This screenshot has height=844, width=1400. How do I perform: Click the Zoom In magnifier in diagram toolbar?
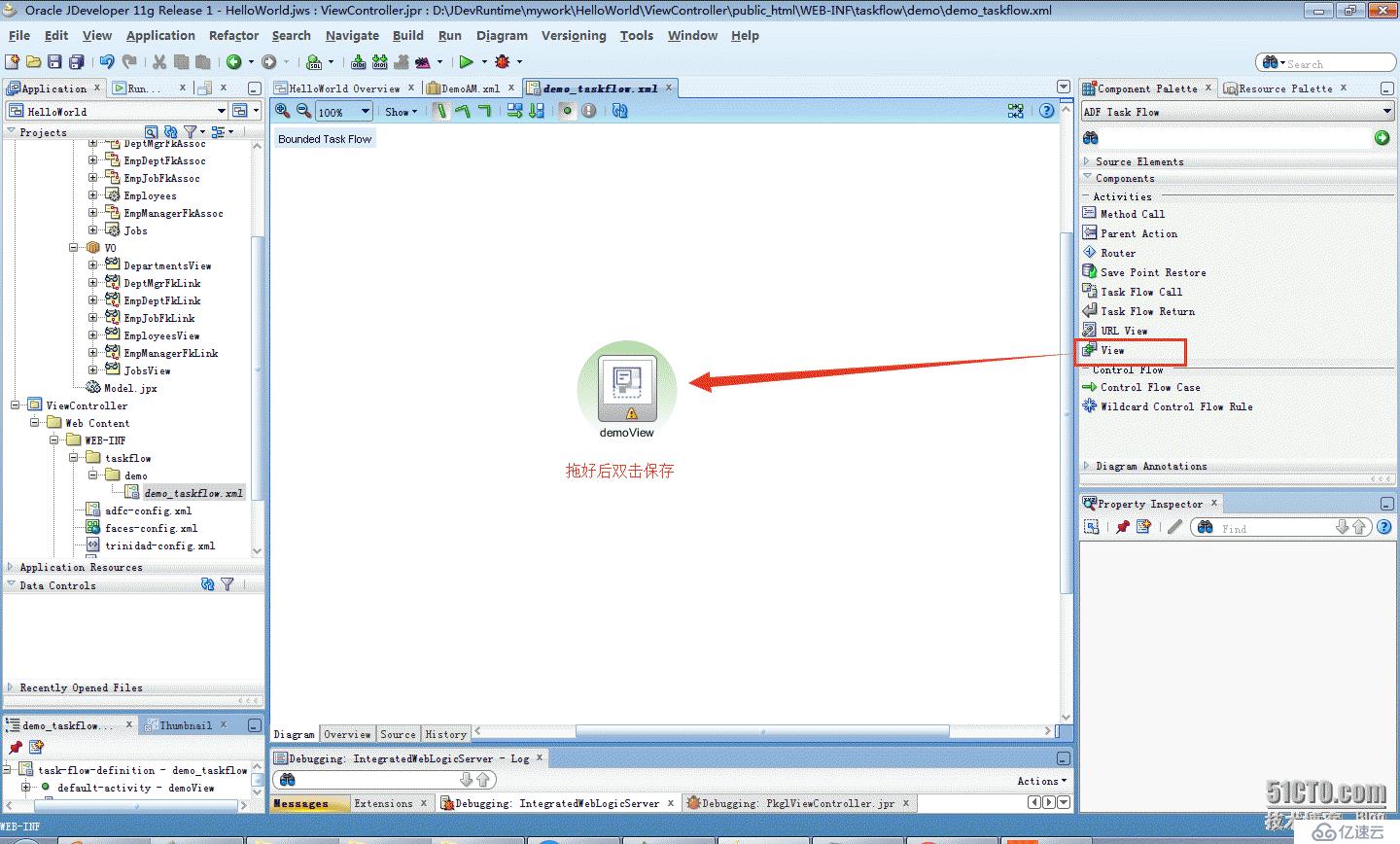tap(283, 111)
